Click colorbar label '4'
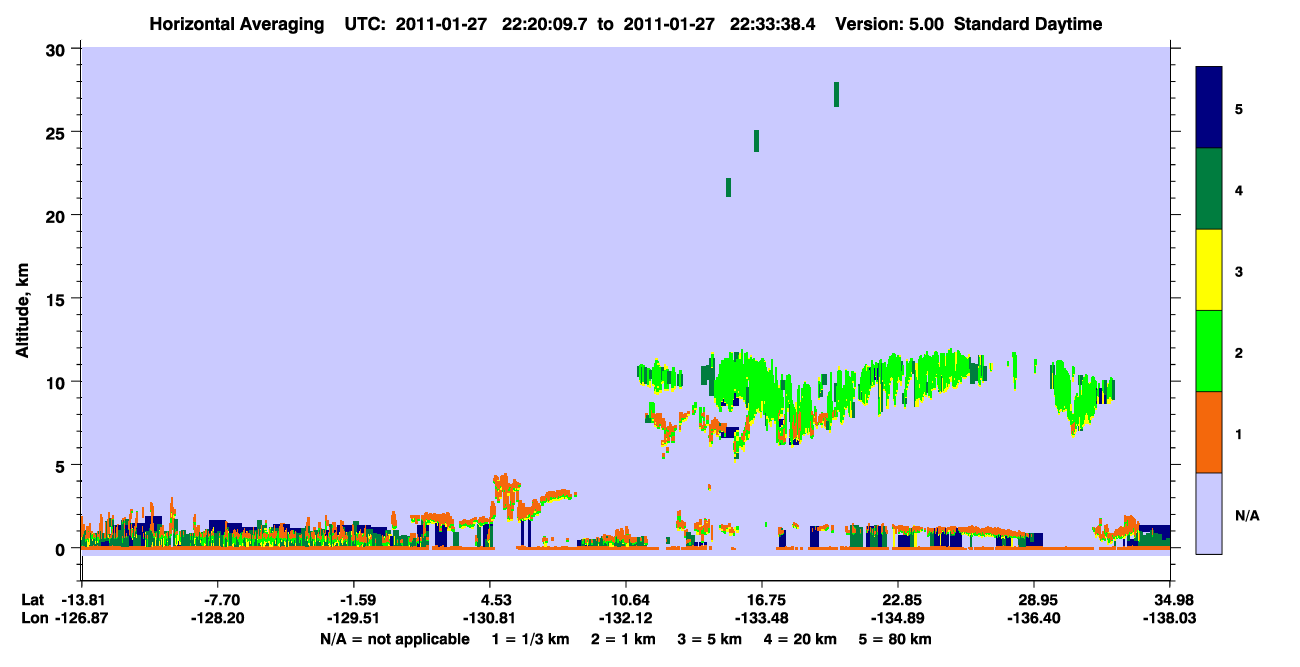 pos(1239,189)
